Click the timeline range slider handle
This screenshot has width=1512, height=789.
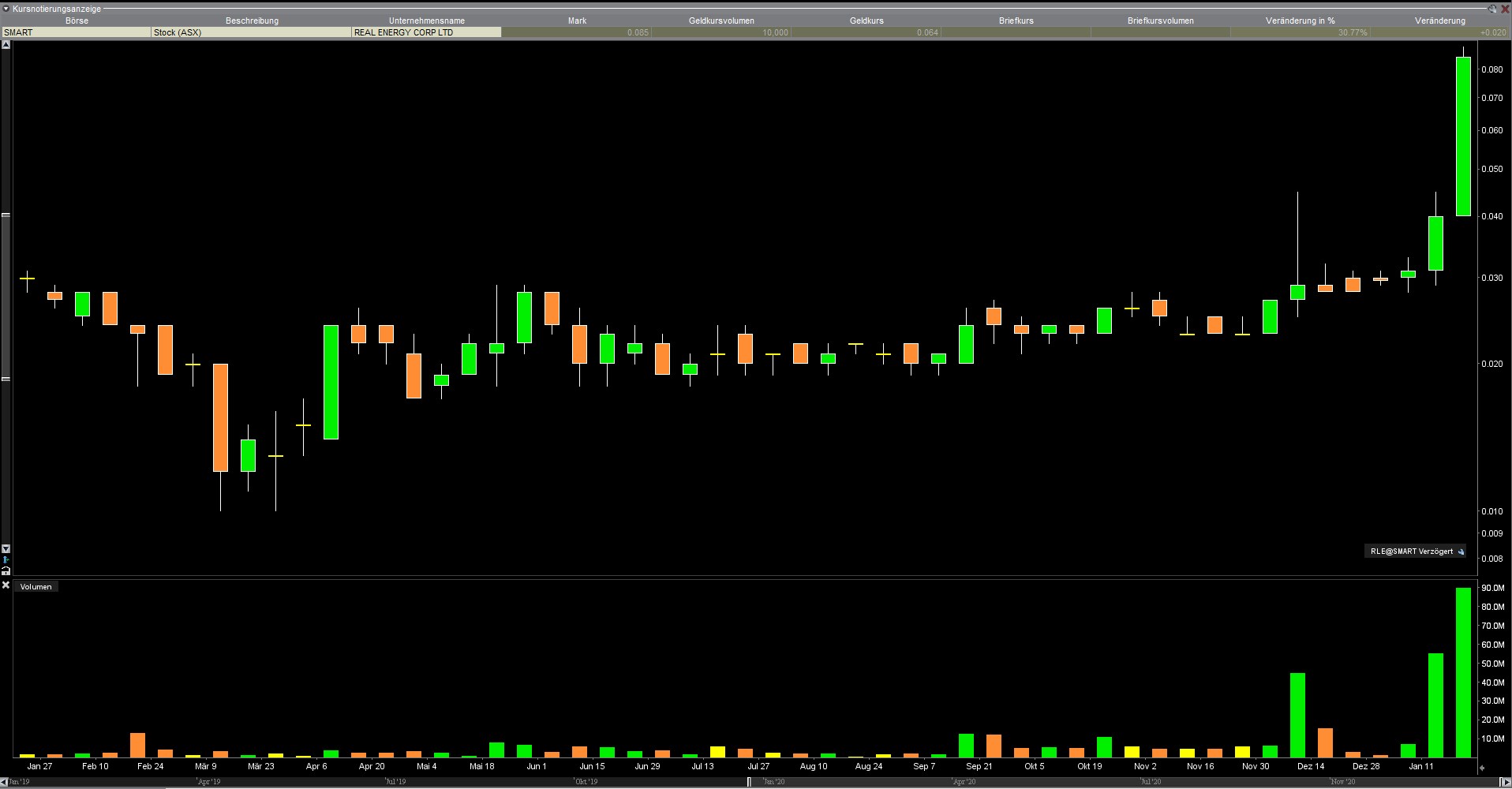pos(750,782)
